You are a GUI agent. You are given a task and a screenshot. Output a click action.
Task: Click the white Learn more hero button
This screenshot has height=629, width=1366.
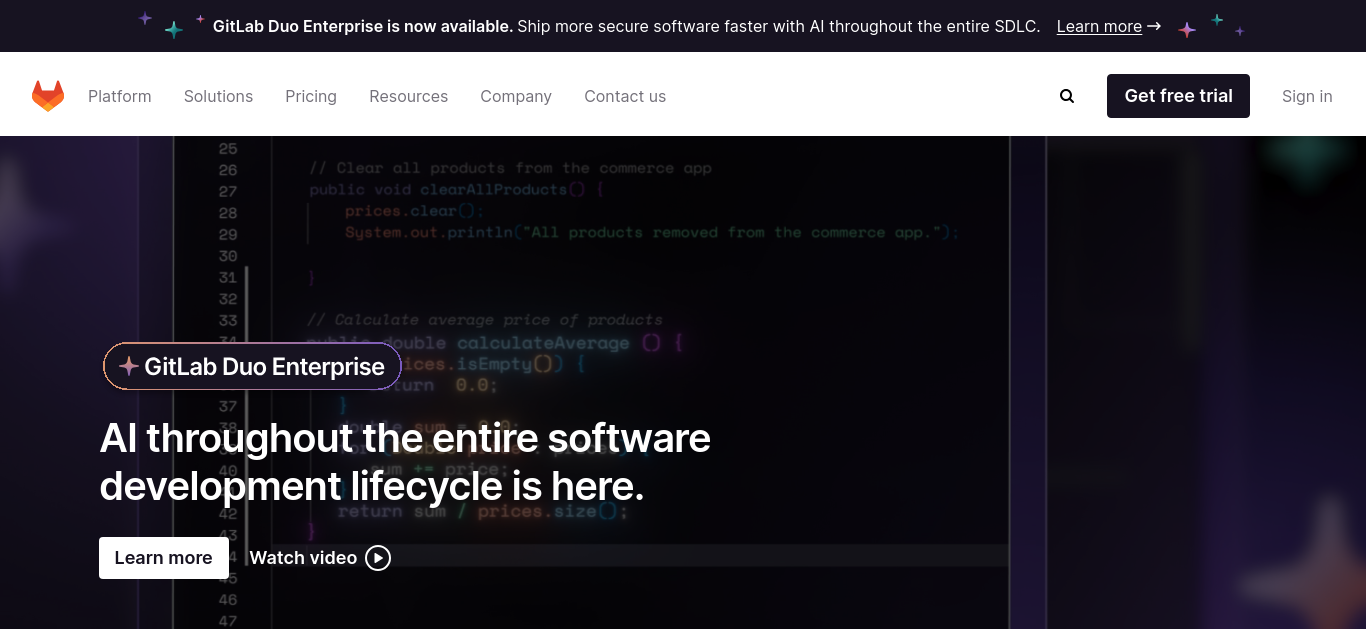click(164, 558)
